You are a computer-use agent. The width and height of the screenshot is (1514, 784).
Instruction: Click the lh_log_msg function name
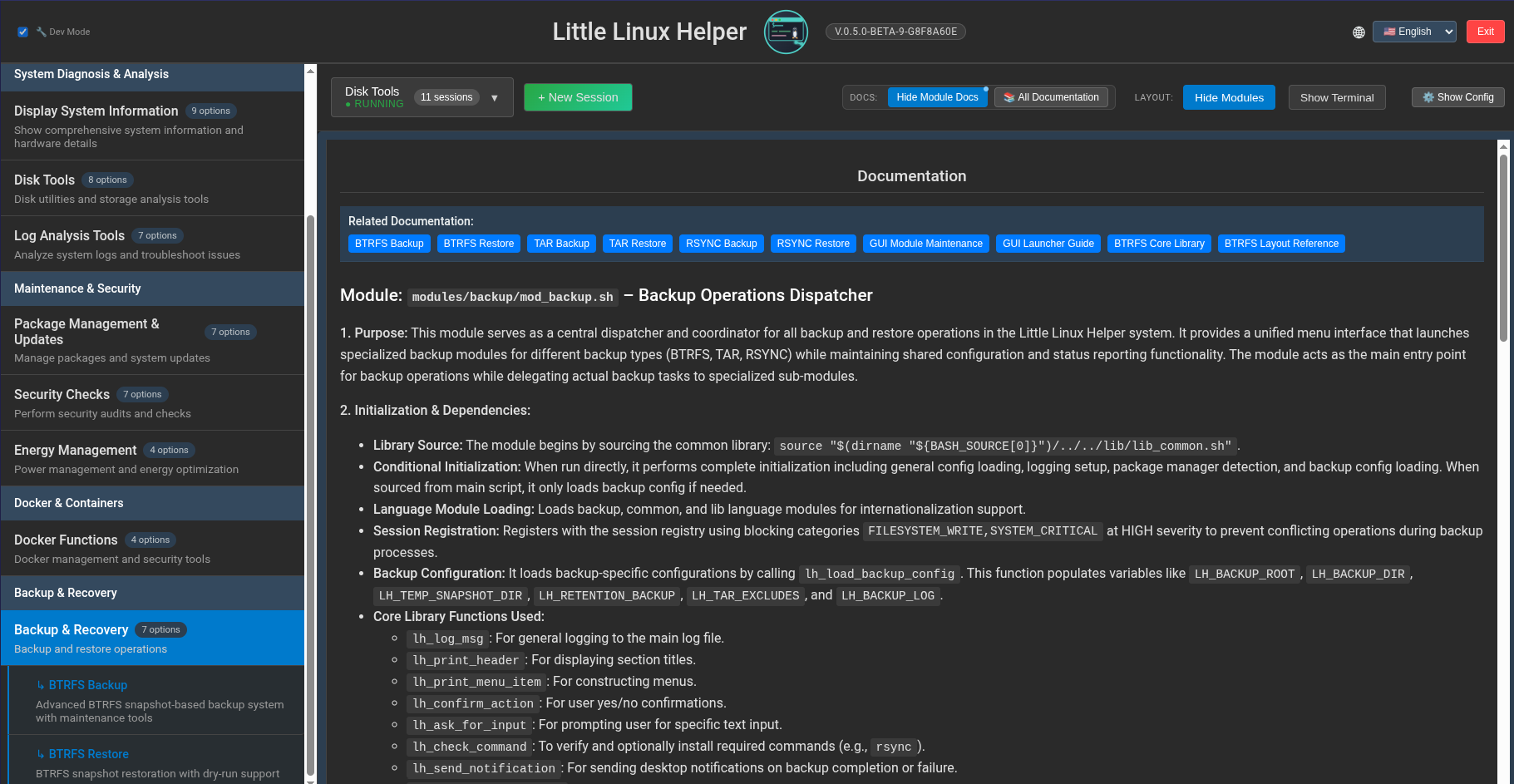pos(448,639)
